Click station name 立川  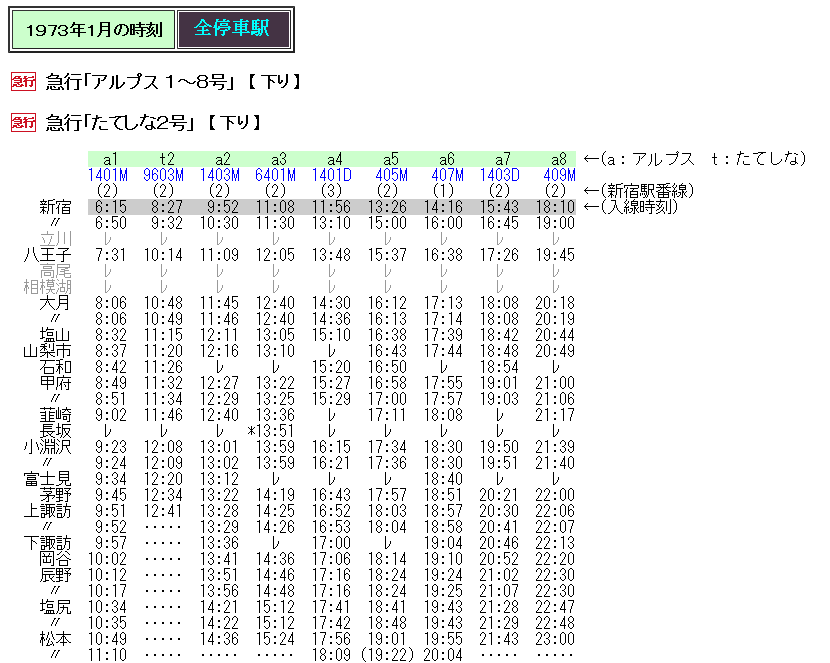[55, 239]
